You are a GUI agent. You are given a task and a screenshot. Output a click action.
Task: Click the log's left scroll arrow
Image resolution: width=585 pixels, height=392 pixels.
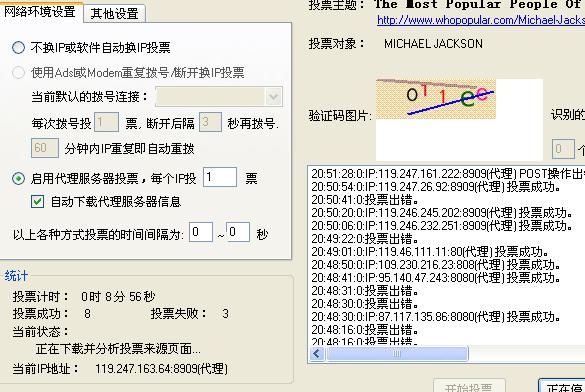[317, 354]
